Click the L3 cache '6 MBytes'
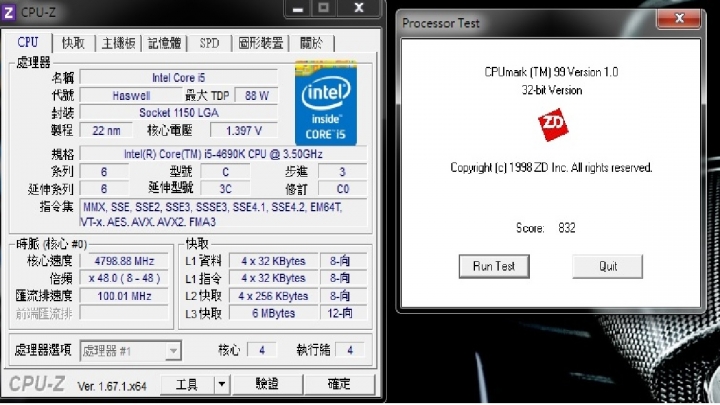Image resolution: width=720 pixels, height=405 pixels. (273, 313)
